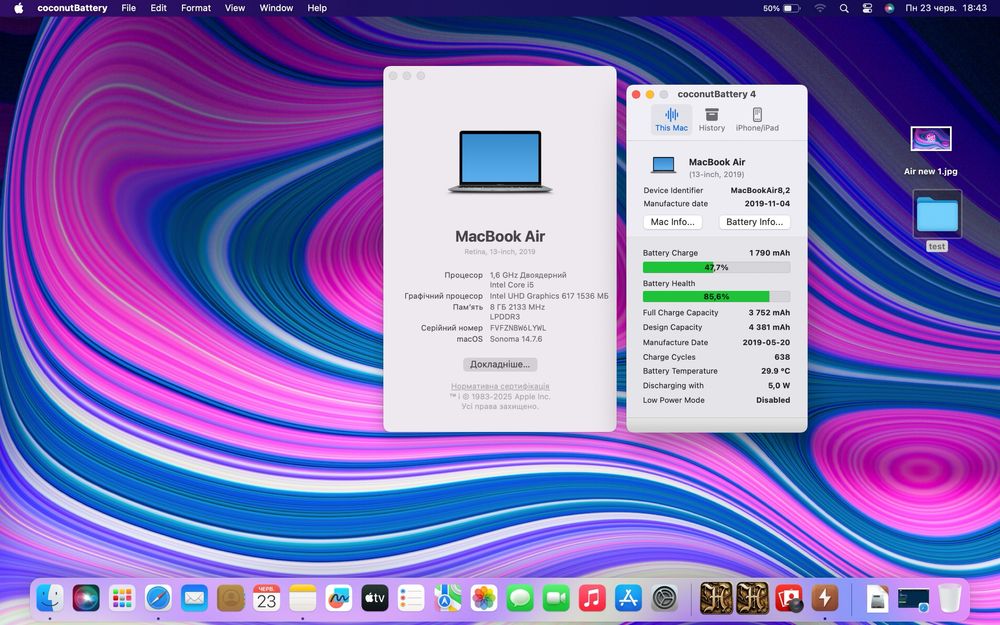This screenshot has height=625, width=1000.
Task: Click the MacBook Air laptop image in About window
Action: coord(500,161)
